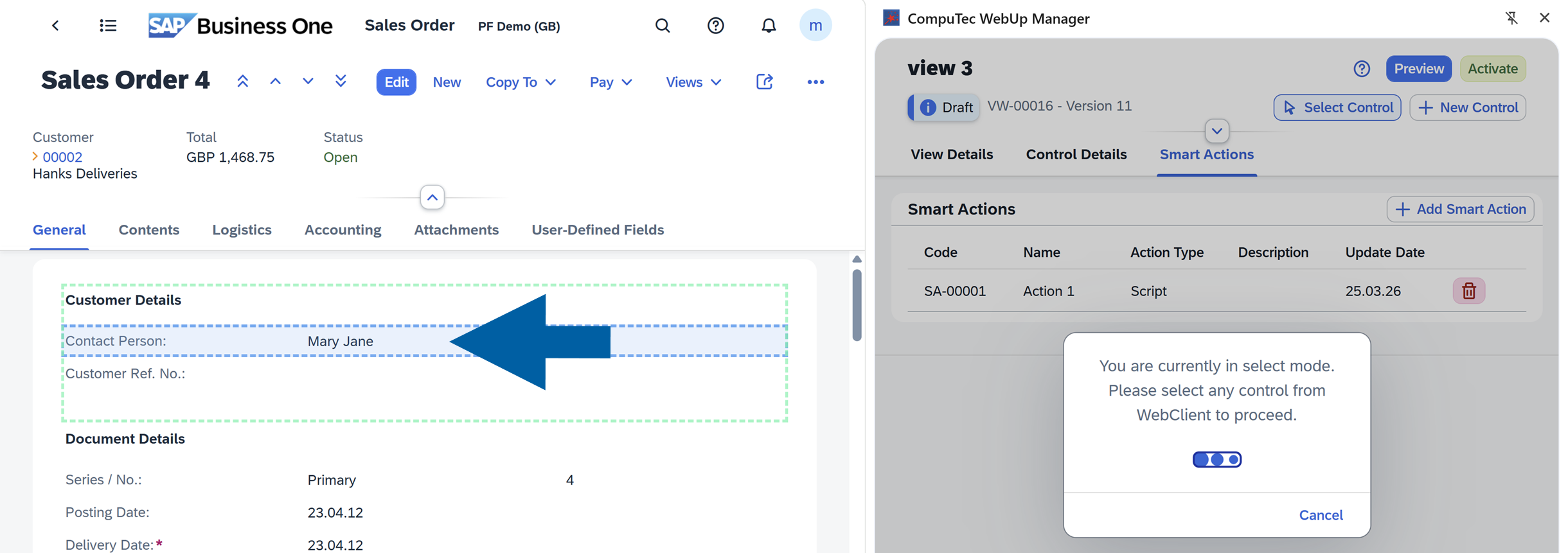1568x553 pixels.
Task: Switch to the User-Defined Fields tab
Action: tap(598, 230)
